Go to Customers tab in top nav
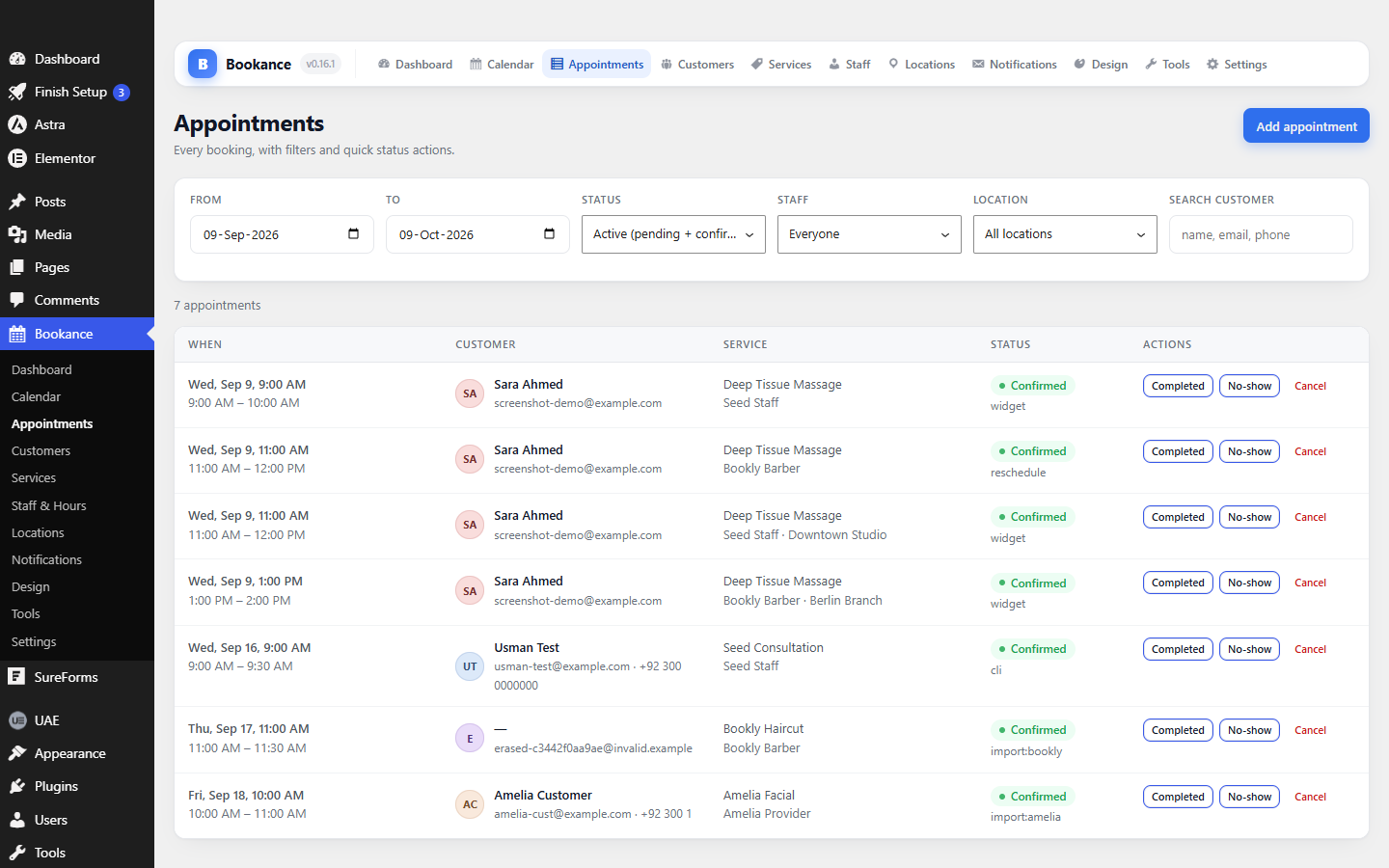The height and width of the screenshot is (868, 1389). click(x=697, y=65)
